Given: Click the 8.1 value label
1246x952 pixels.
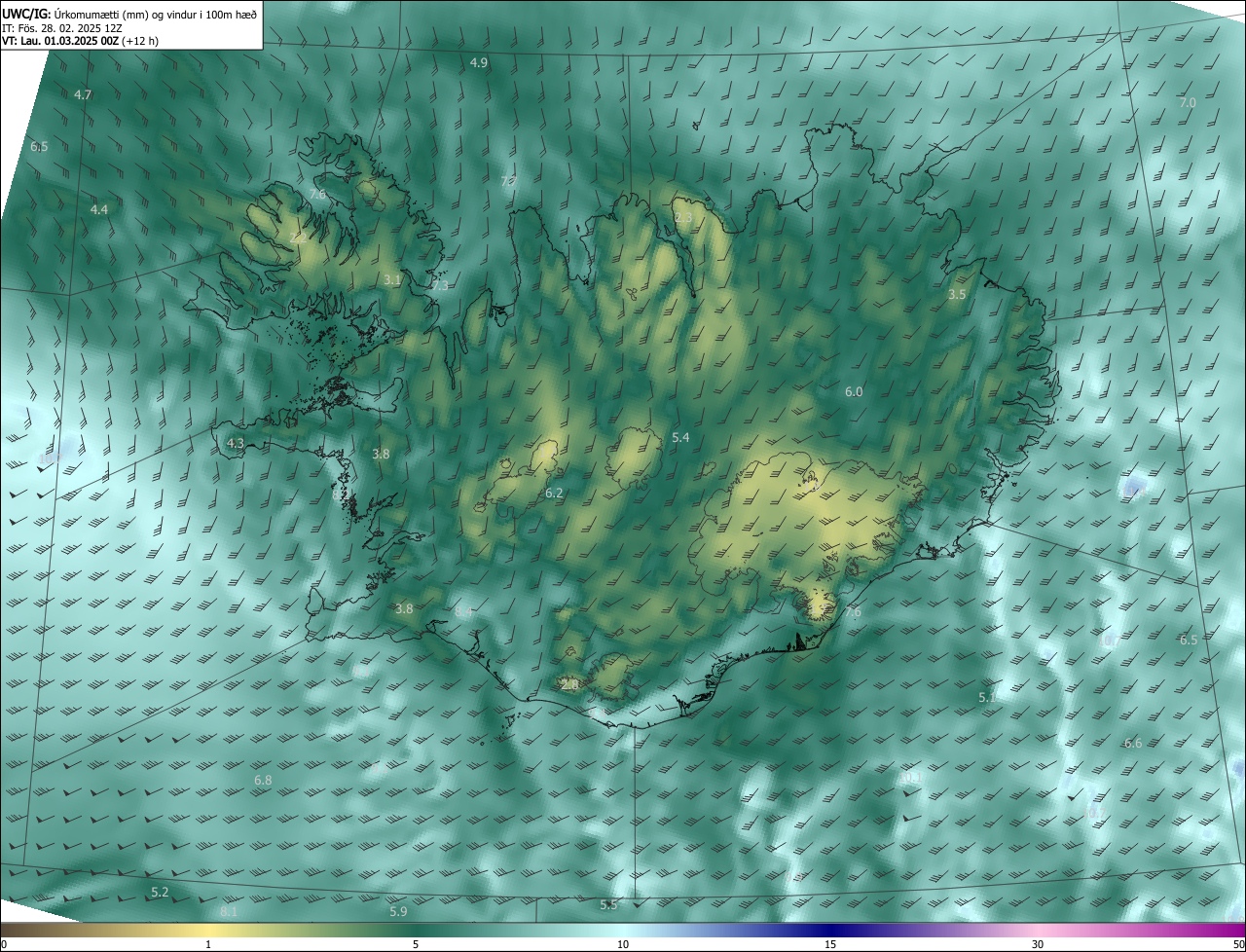Looking at the screenshot, I should tap(229, 911).
